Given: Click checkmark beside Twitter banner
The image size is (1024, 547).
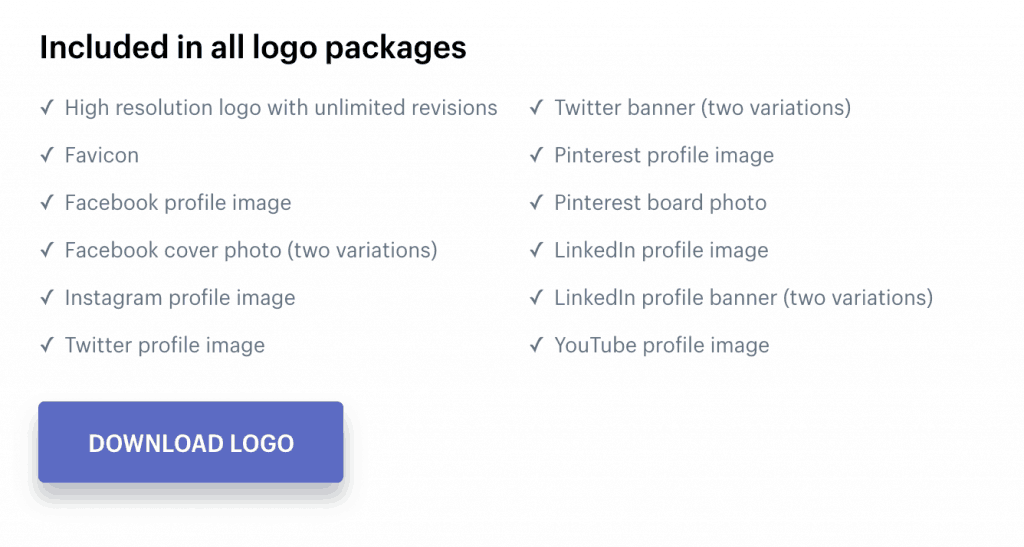Looking at the screenshot, I should tap(537, 107).
